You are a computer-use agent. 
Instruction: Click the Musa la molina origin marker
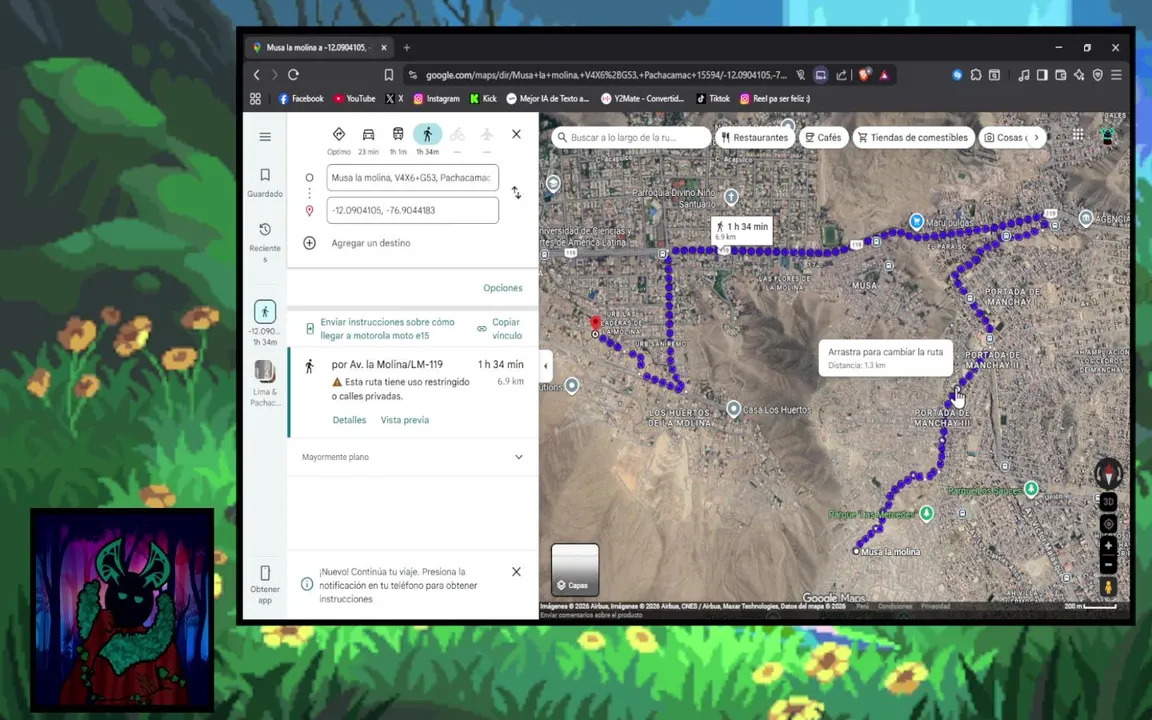(x=856, y=551)
